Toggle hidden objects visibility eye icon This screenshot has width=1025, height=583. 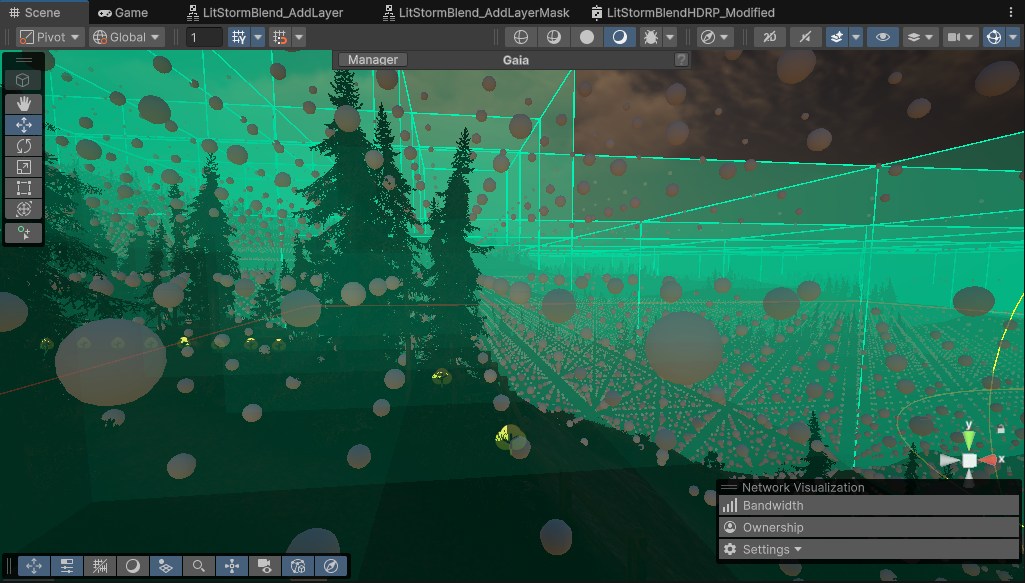tap(882, 37)
